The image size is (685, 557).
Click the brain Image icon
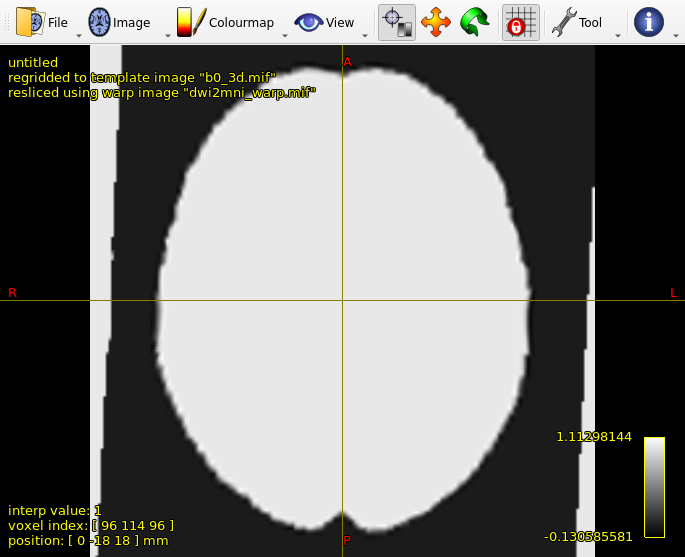click(x=99, y=22)
